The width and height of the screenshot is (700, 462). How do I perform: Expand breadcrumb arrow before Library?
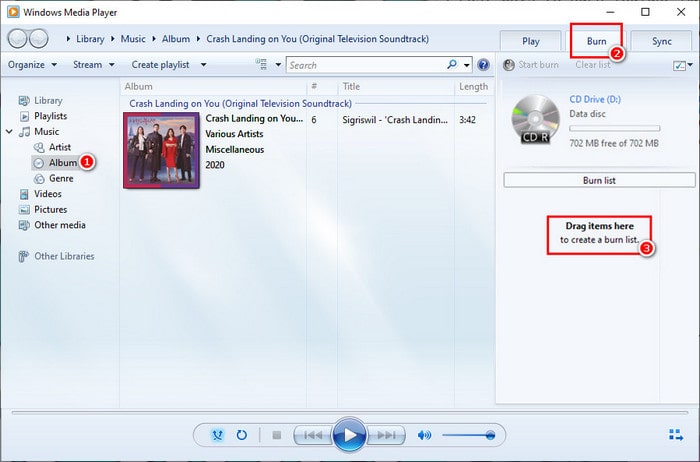[x=68, y=39]
